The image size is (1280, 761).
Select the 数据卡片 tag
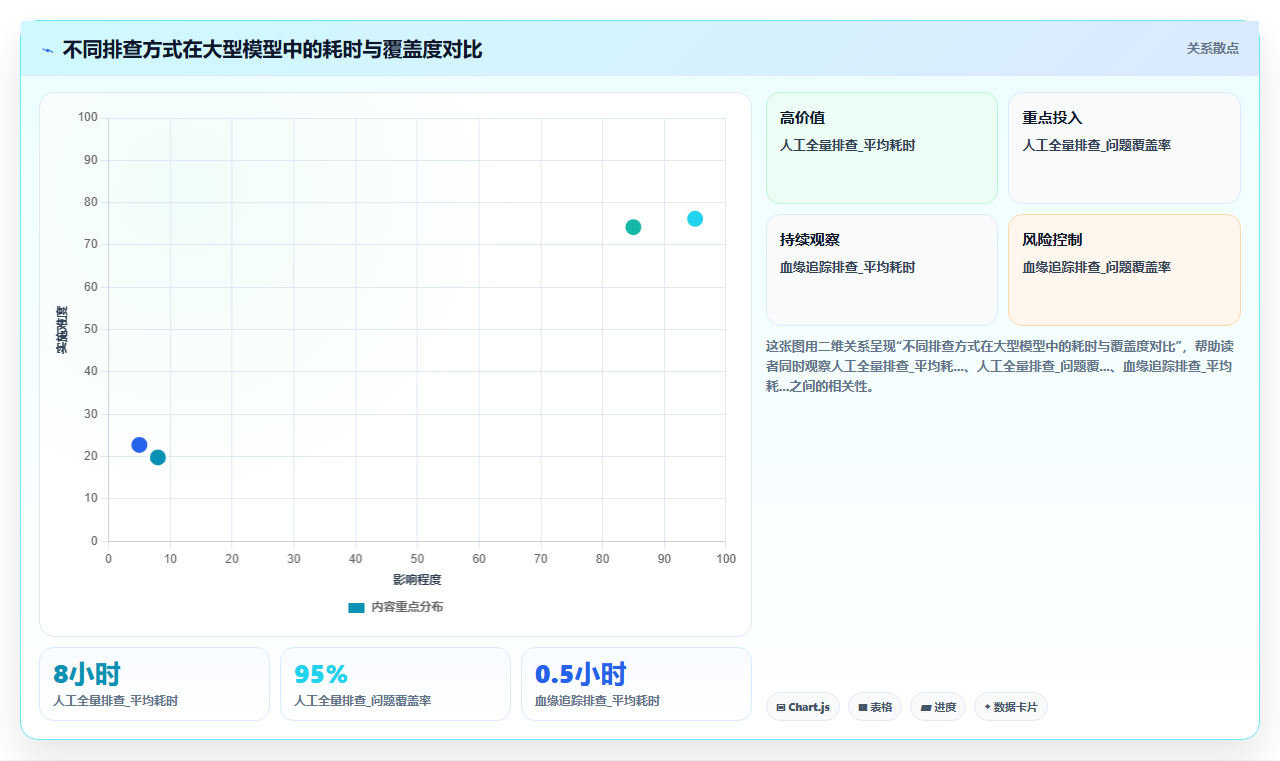click(x=1011, y=707)
